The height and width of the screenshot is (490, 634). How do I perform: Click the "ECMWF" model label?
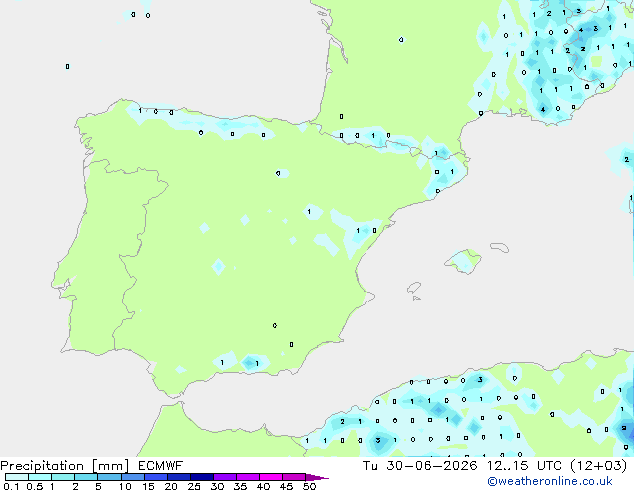tap(161, 466)
